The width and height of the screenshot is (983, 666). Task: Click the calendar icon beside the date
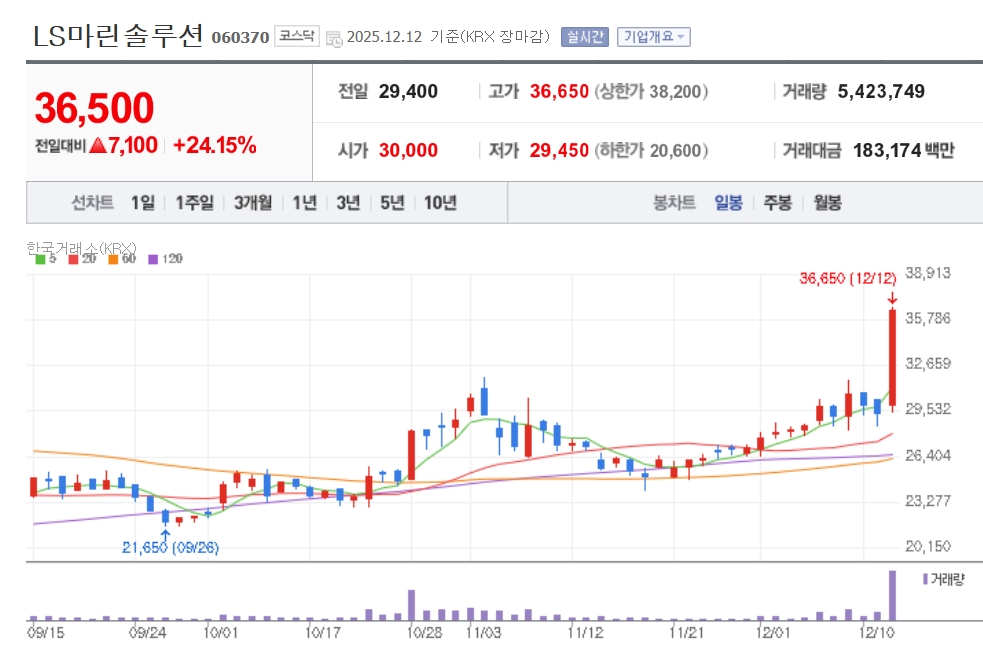(x=335, y=37)
